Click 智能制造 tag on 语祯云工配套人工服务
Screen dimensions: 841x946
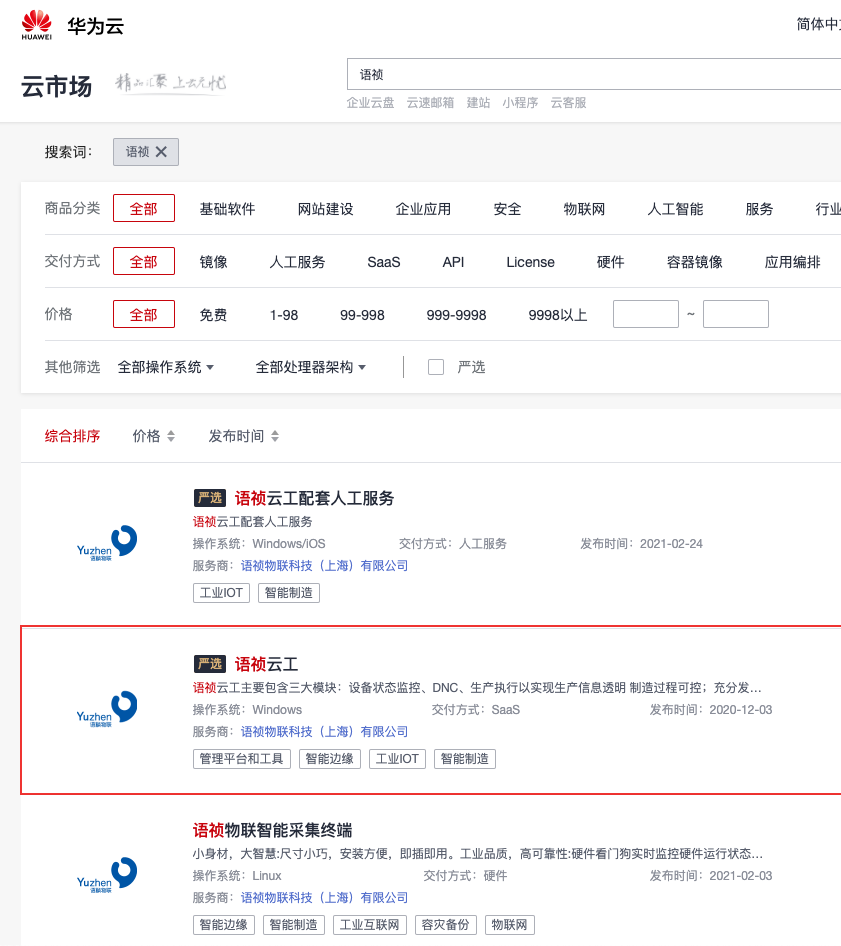click(x=289, y=593)
